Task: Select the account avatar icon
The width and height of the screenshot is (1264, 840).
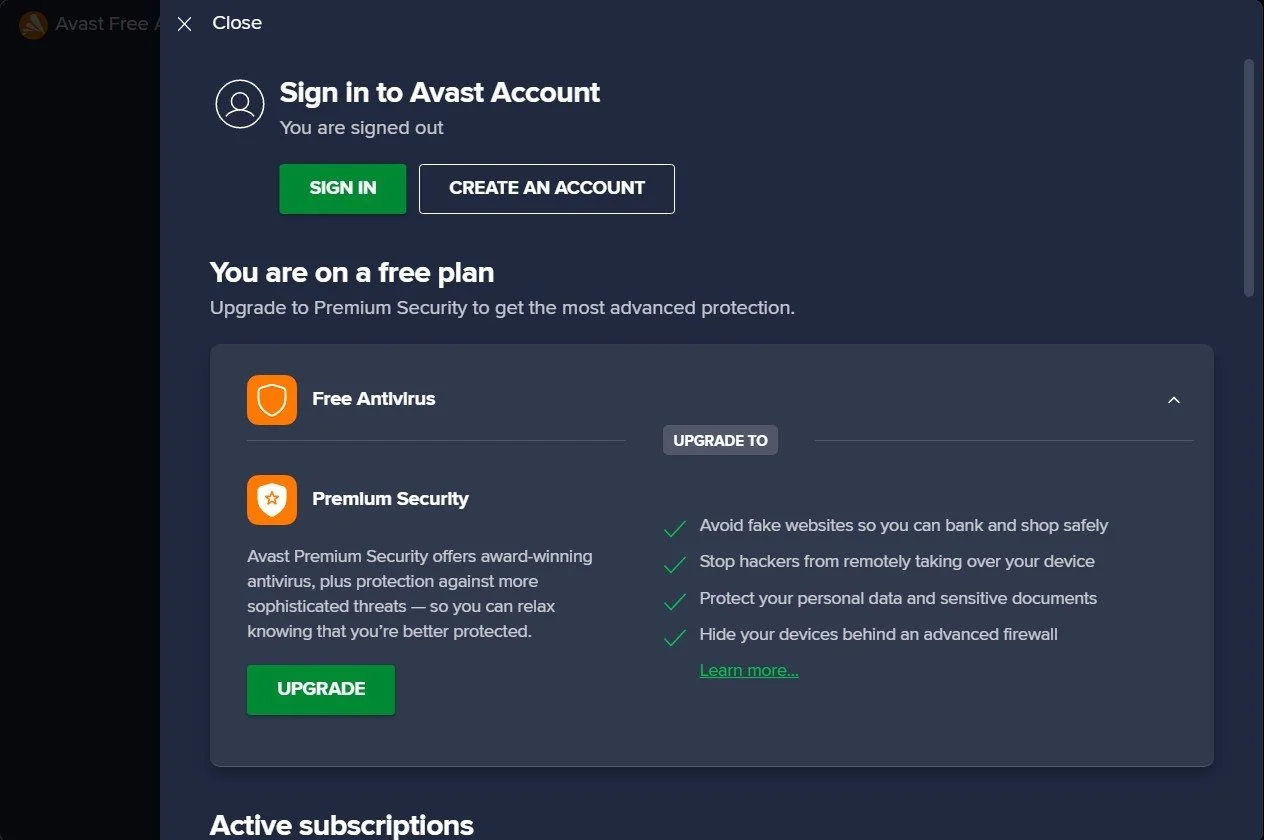Action: click(x=239, y=104)
